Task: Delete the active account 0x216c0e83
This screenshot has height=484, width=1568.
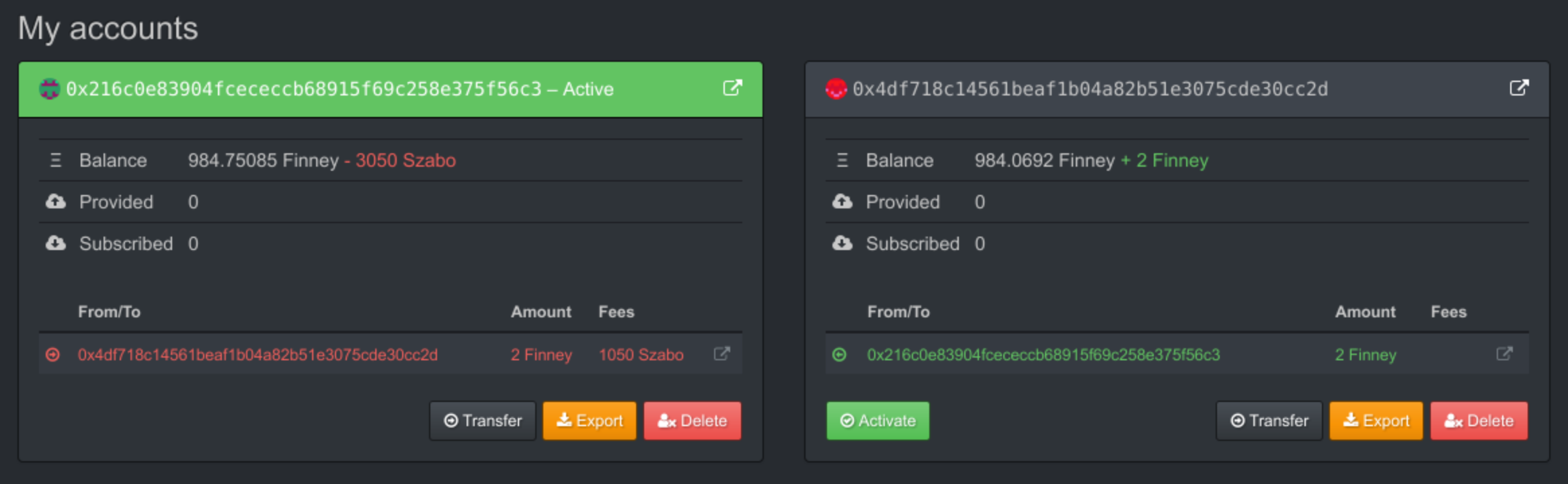Action: 693,421
